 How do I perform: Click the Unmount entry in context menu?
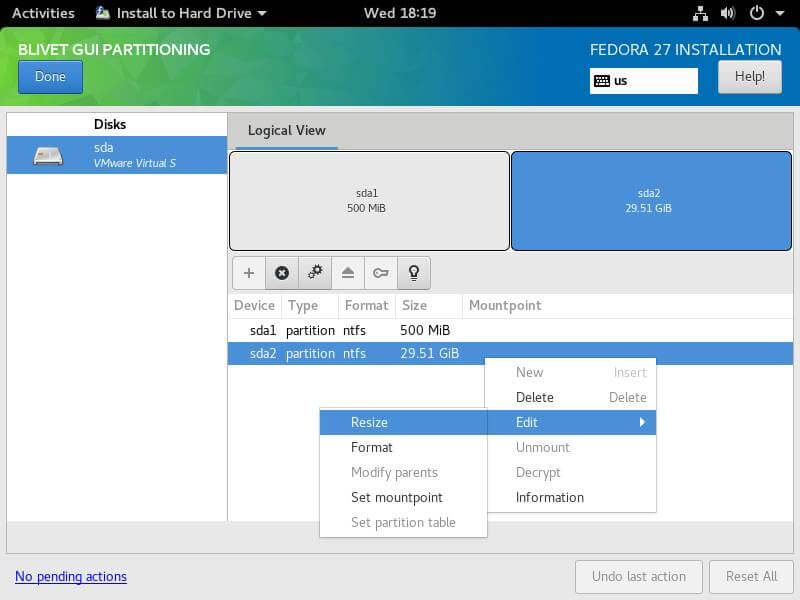pyautogui.click(x=571, y=447)
